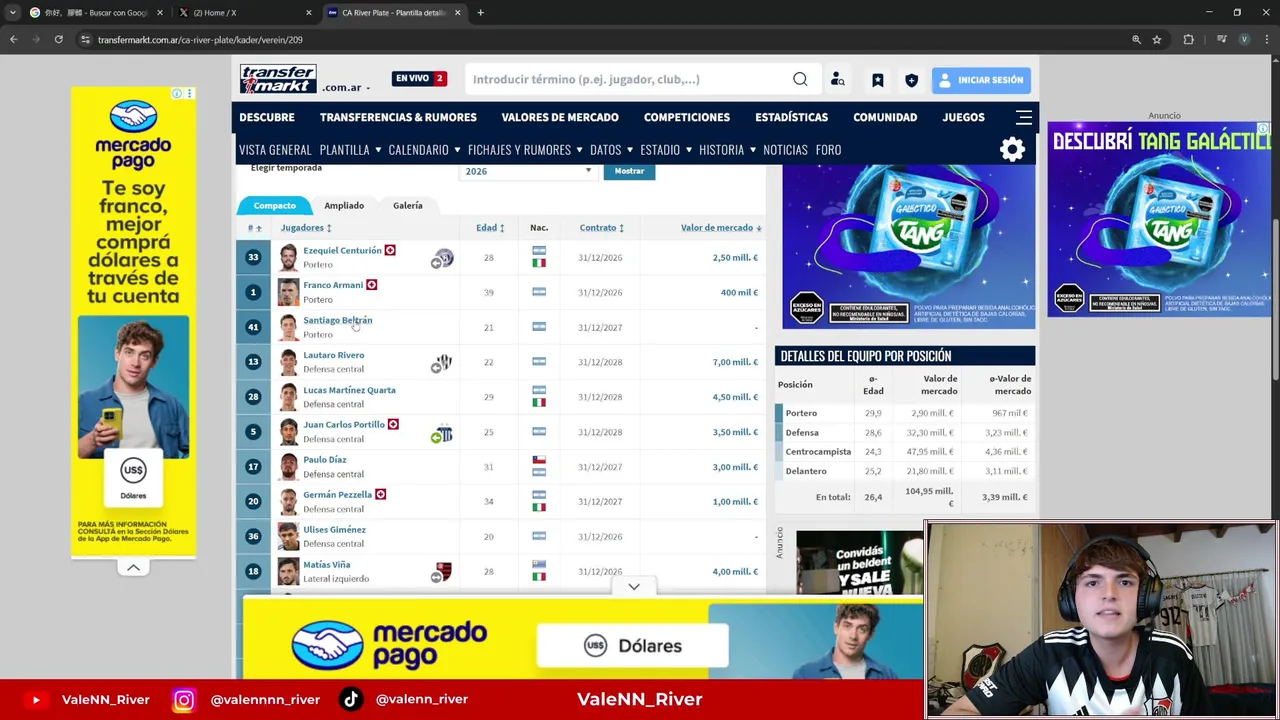Open the ESTADÍSTICAS menu
This screenshot has width=1280, height=720.
tap(792, 117)
